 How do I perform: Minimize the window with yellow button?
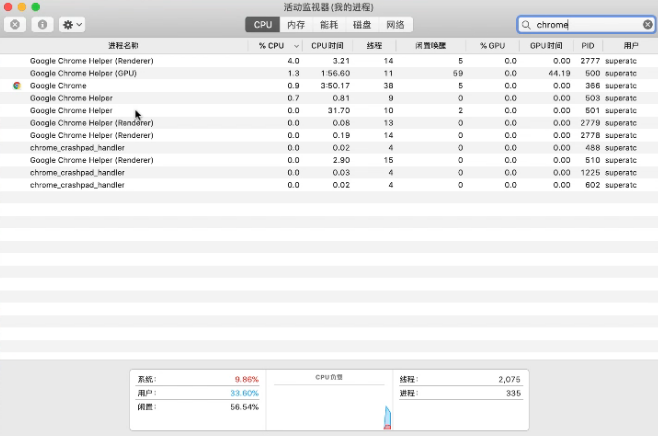(22, 7)
